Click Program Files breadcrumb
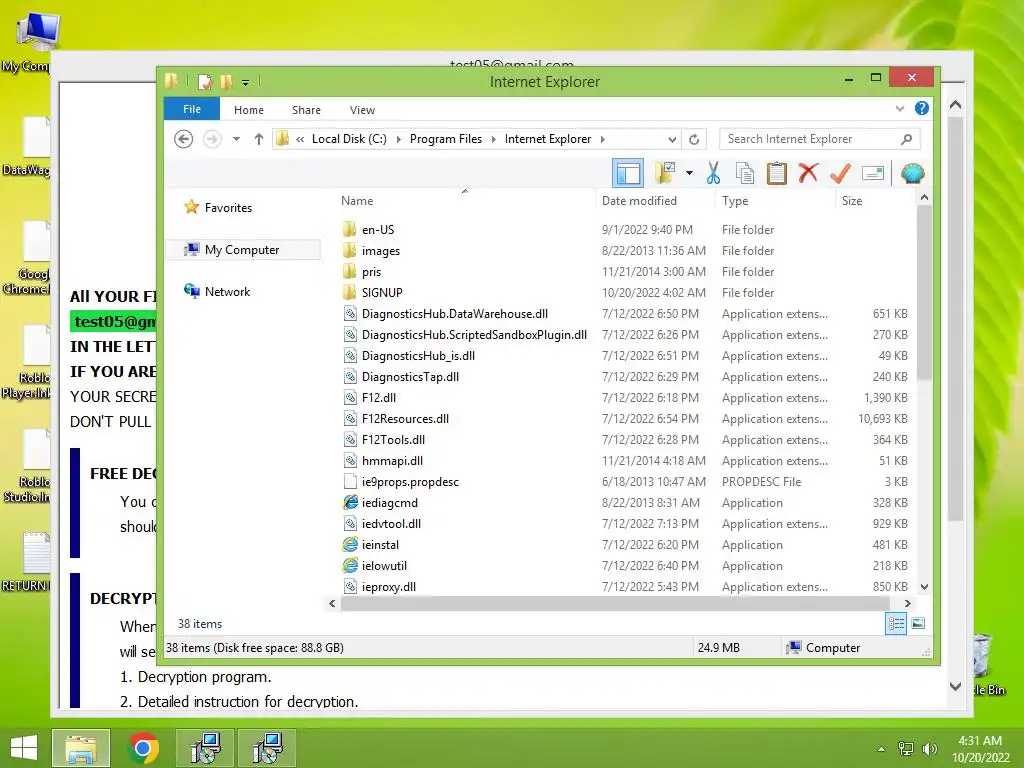1024x768 pixels. click(445, 139)
